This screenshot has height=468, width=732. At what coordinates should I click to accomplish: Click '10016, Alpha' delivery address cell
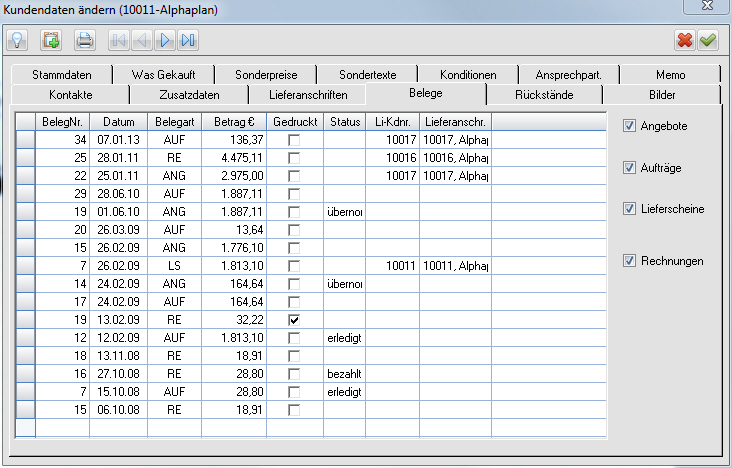click(456, 158)
